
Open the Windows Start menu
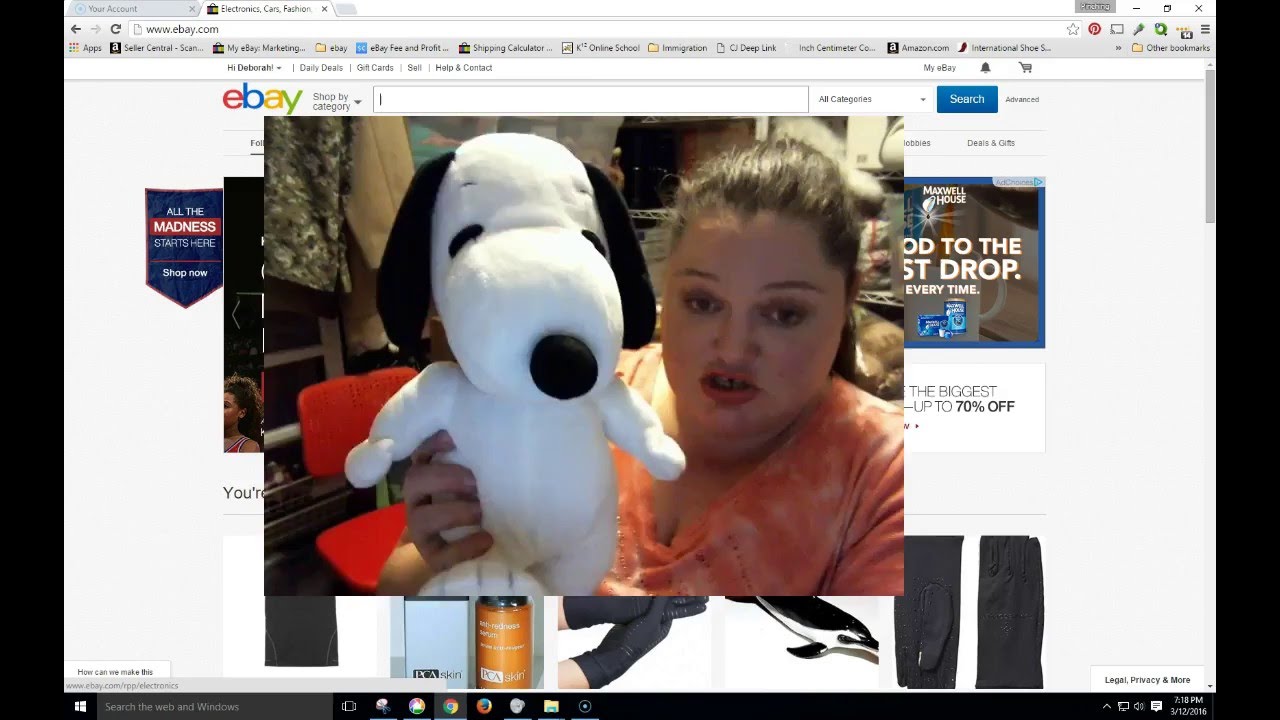[80, 706]
